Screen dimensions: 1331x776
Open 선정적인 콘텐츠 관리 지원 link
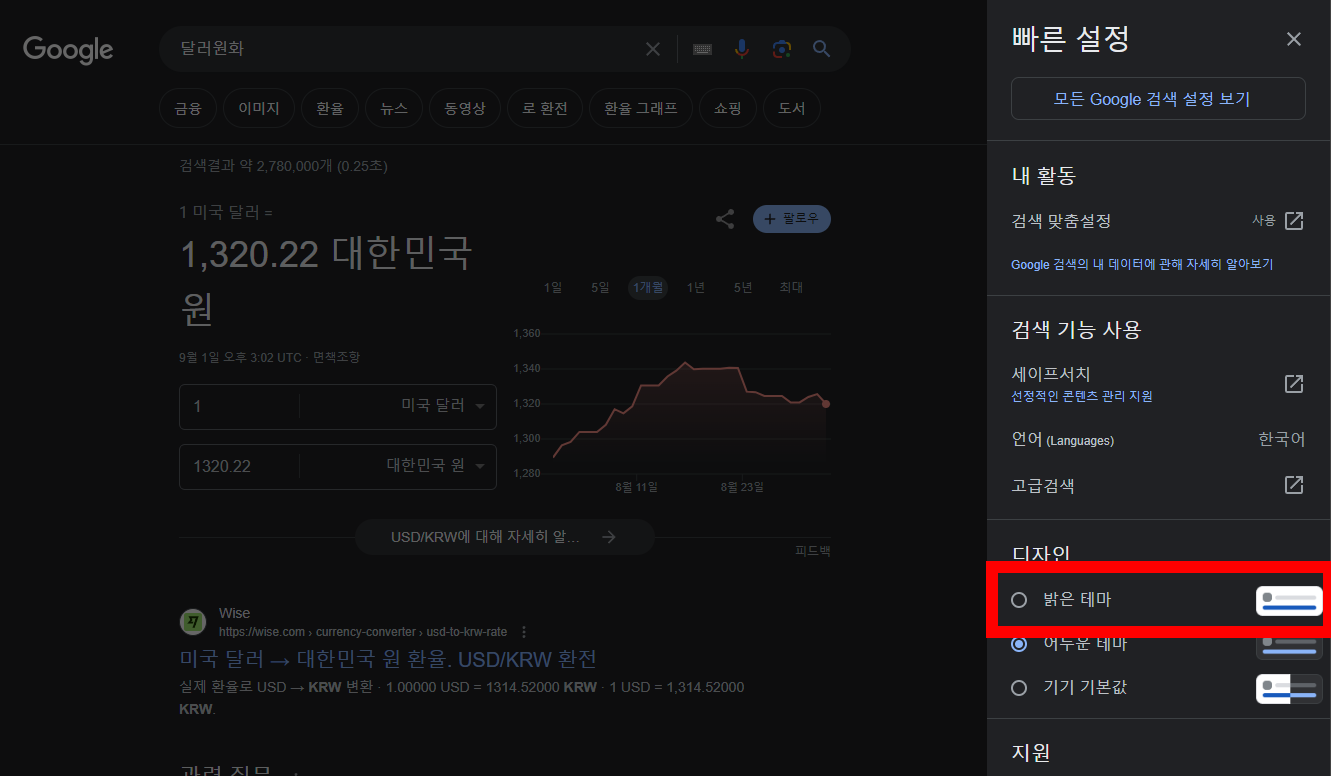[1082, 397]
